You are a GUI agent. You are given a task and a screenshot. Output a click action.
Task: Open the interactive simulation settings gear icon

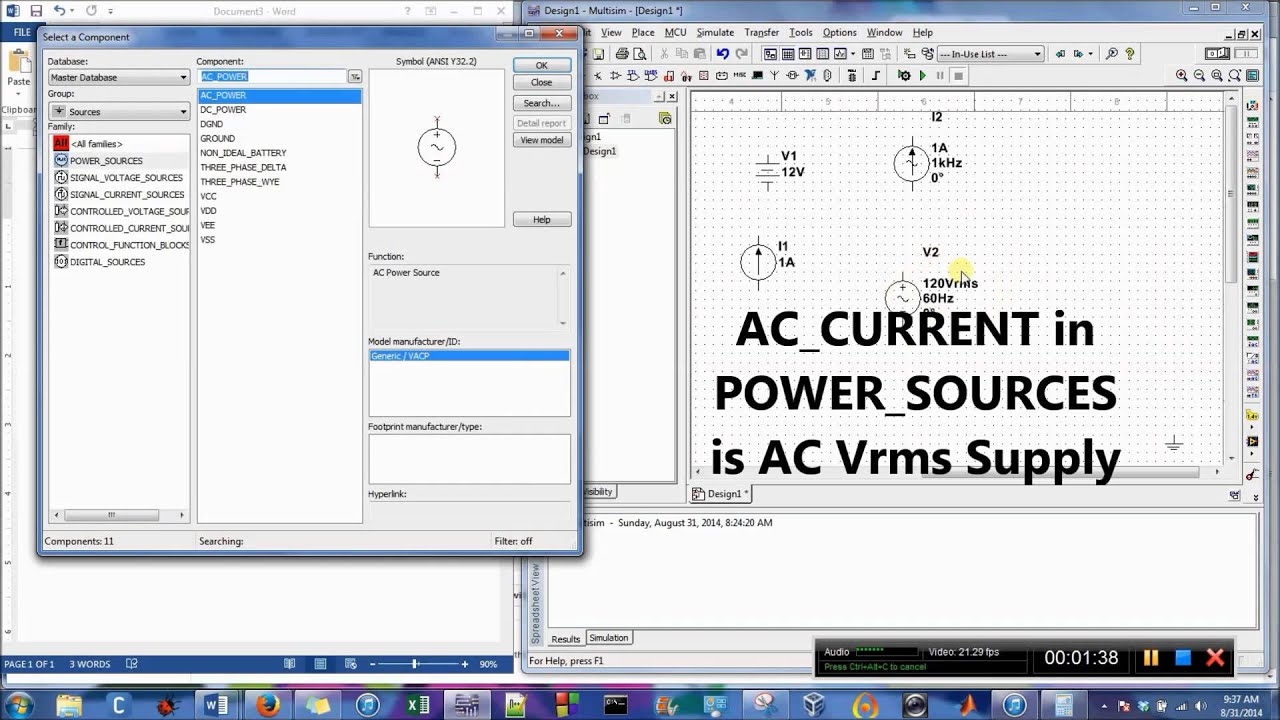[x=904, y=75]
